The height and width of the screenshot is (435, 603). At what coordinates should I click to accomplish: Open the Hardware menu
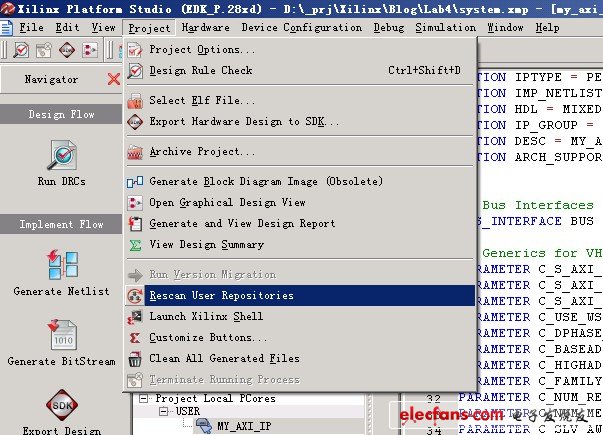click(x=205, y=28)
